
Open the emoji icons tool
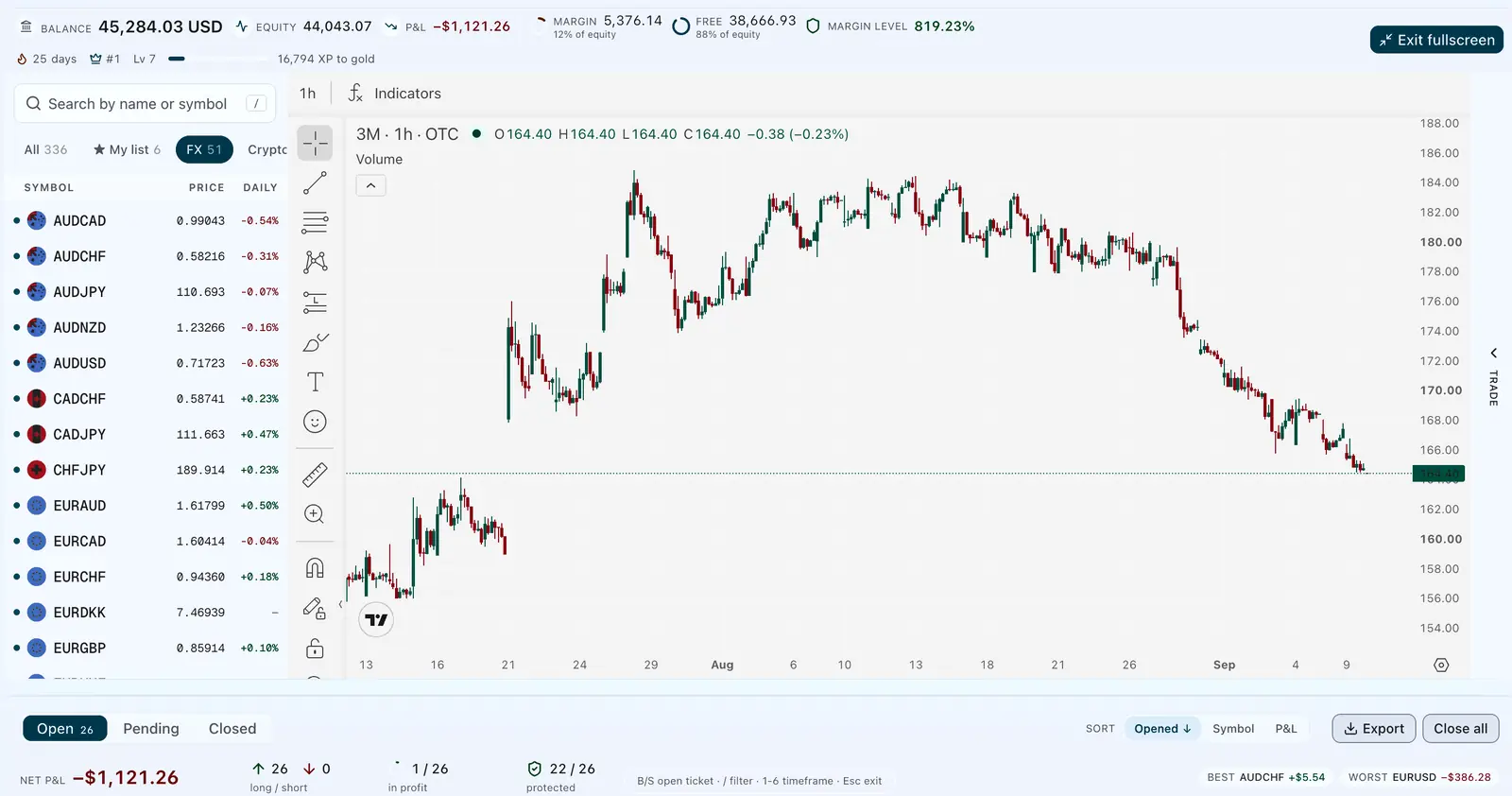tap(315, 422)
